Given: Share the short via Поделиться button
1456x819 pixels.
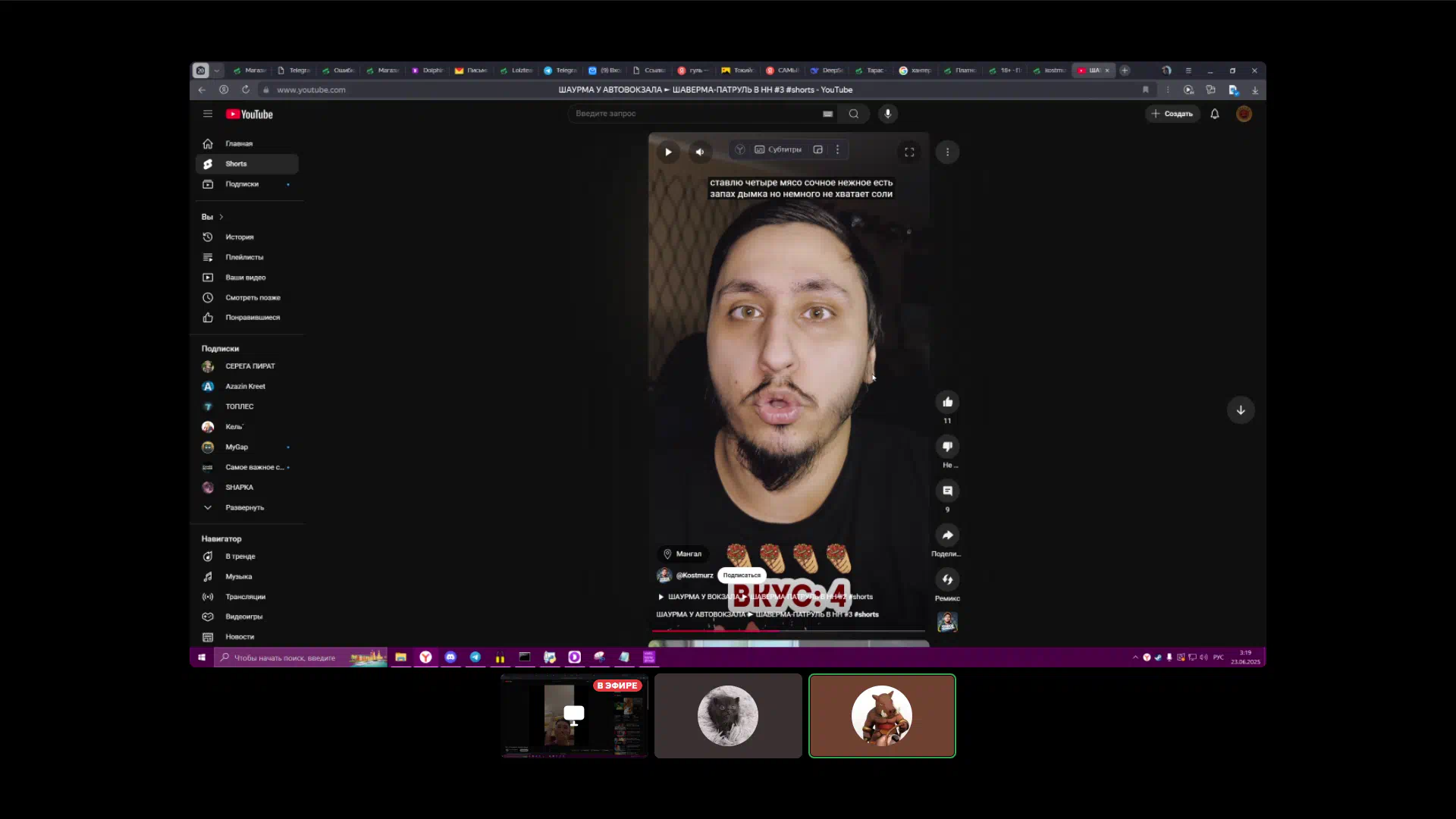Looking at the screenshot, I should 947,535.
